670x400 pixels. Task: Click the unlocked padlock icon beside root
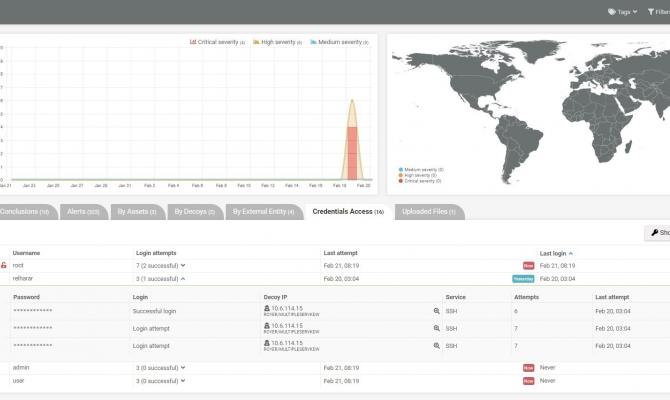coord(4,265)
